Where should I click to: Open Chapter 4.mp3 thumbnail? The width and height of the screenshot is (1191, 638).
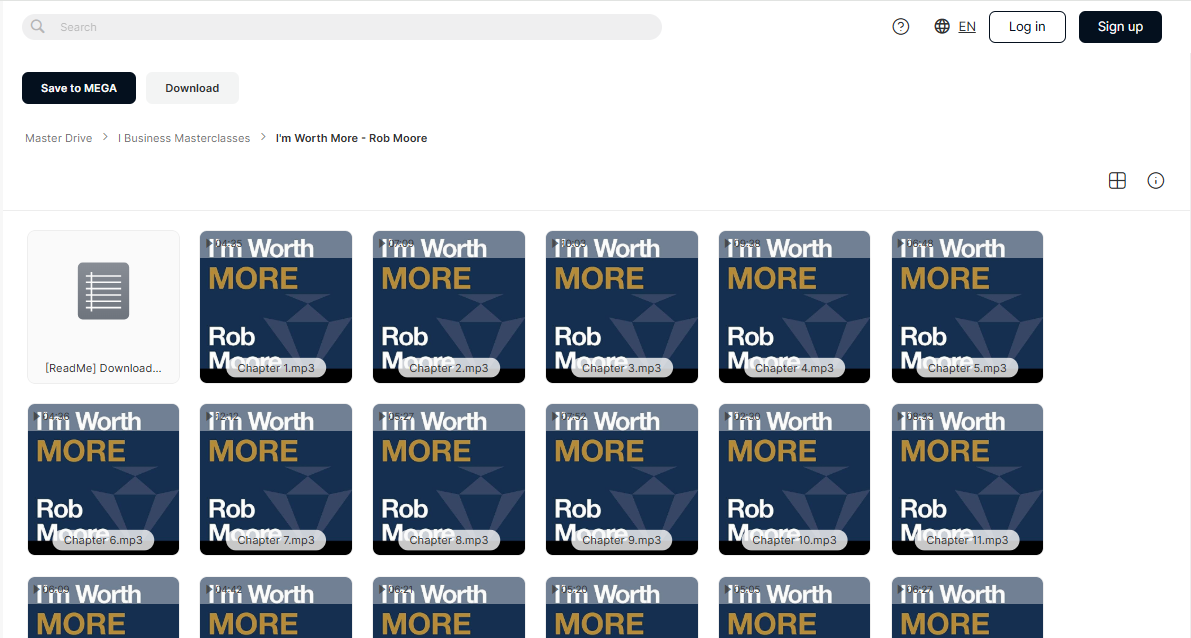tap(795, 307)
